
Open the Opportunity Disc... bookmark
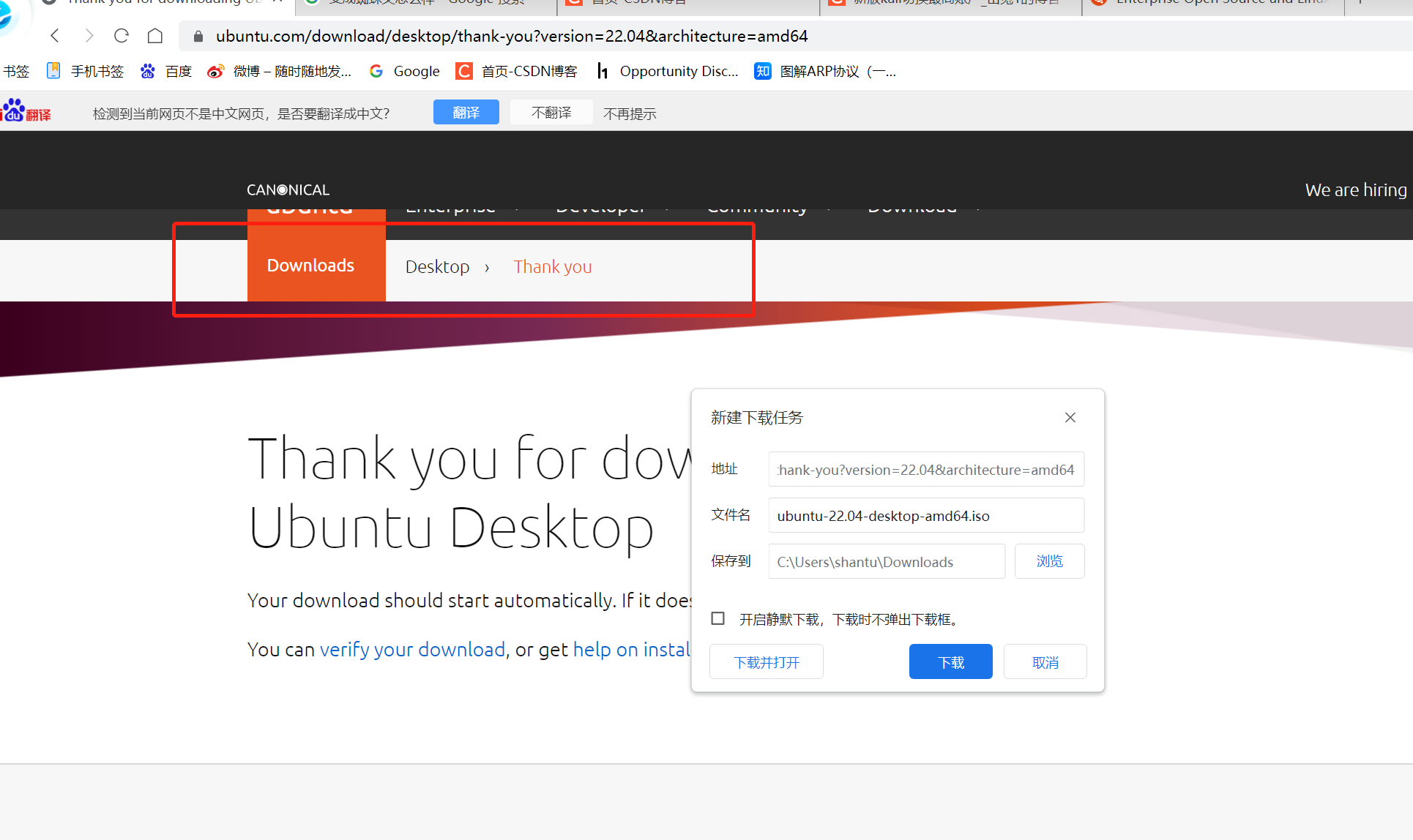(667, 71)
